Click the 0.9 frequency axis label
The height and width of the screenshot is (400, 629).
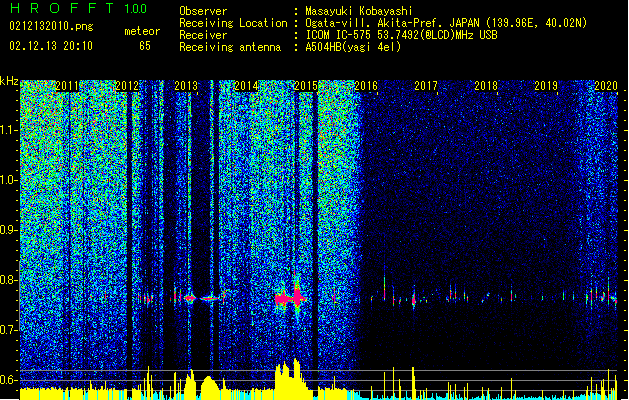point(8,230)
